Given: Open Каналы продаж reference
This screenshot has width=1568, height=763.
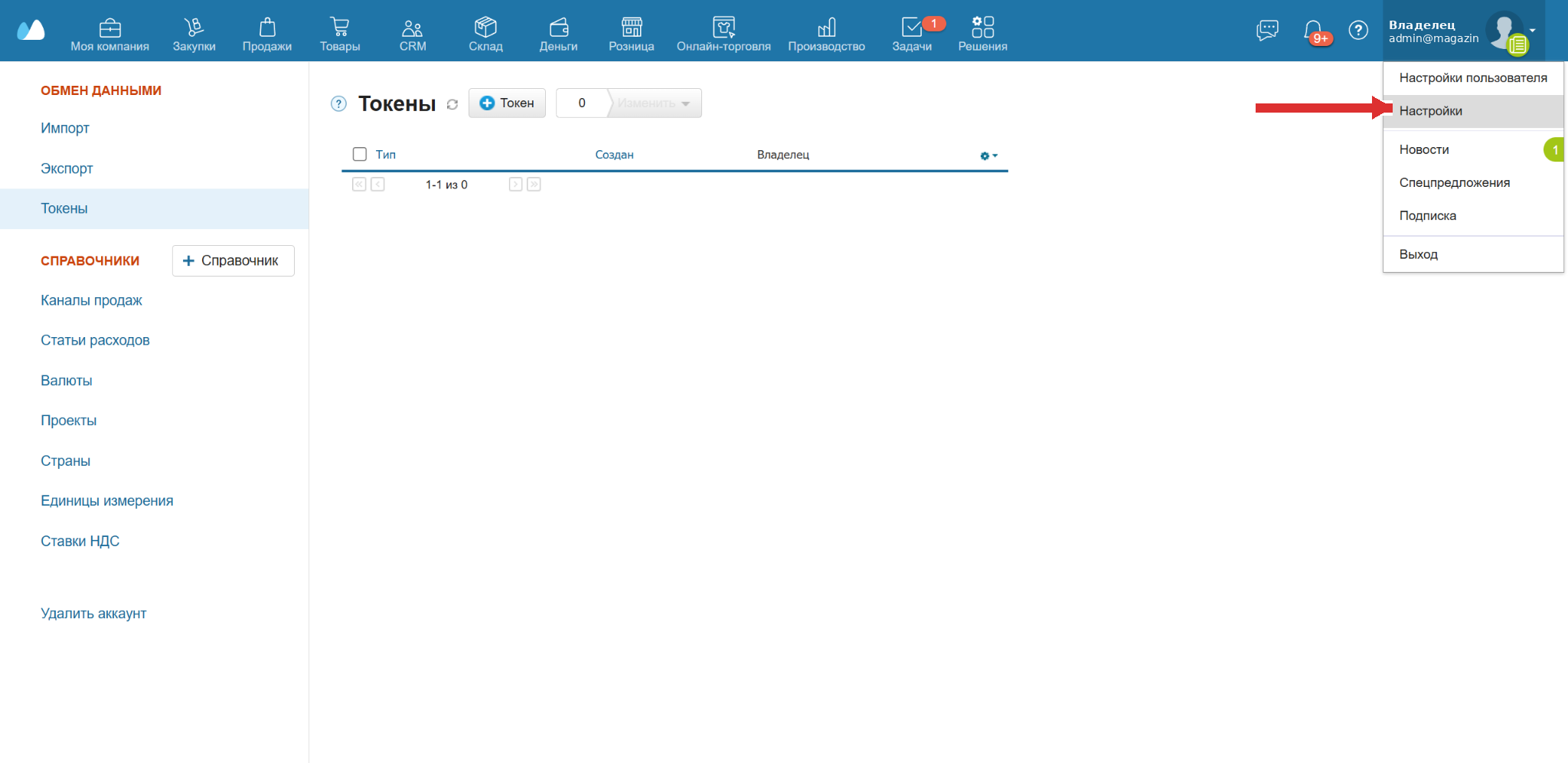Looking at the screenshot, I should (x=91, y=300).
